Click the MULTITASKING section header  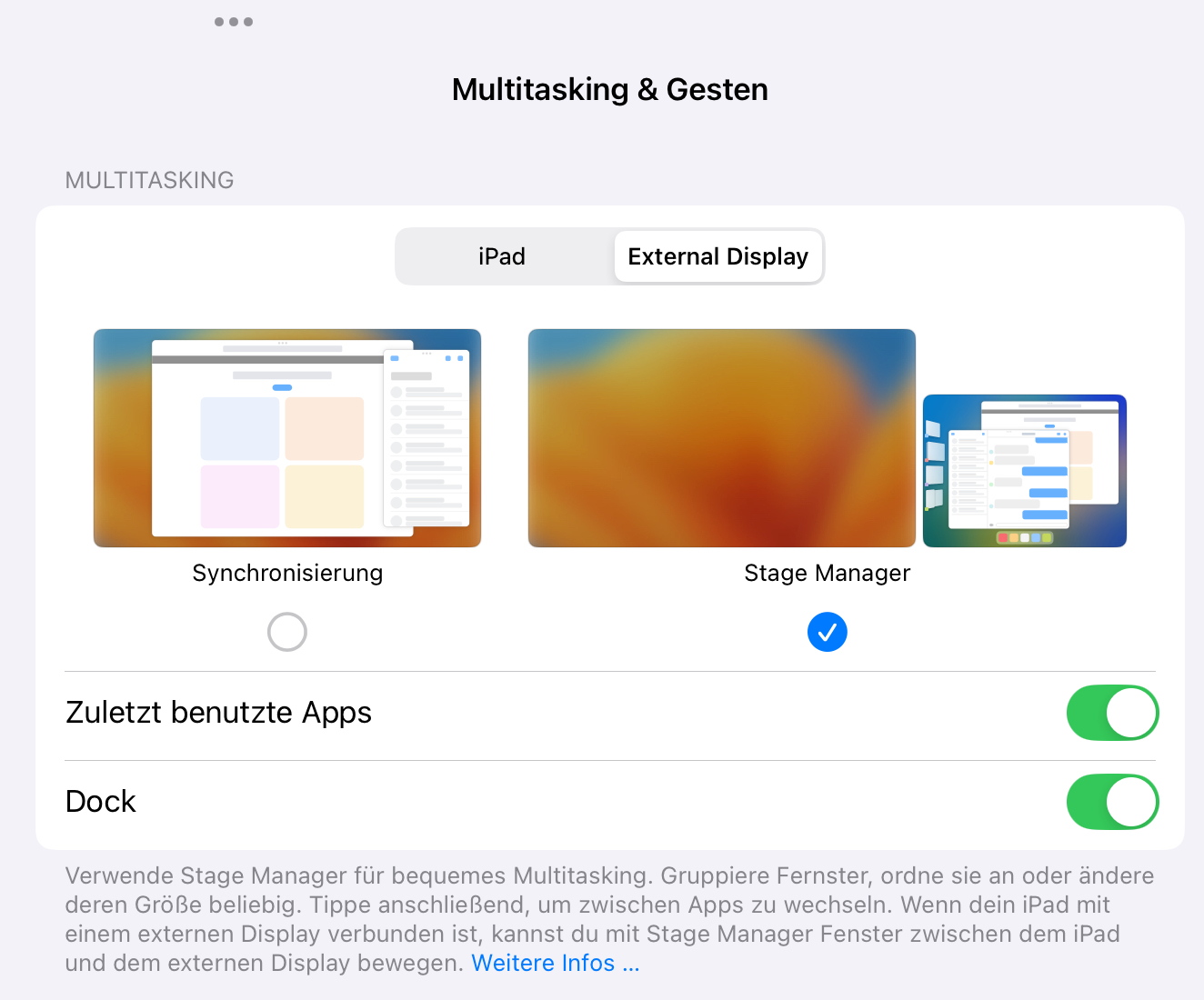[150, 180]
